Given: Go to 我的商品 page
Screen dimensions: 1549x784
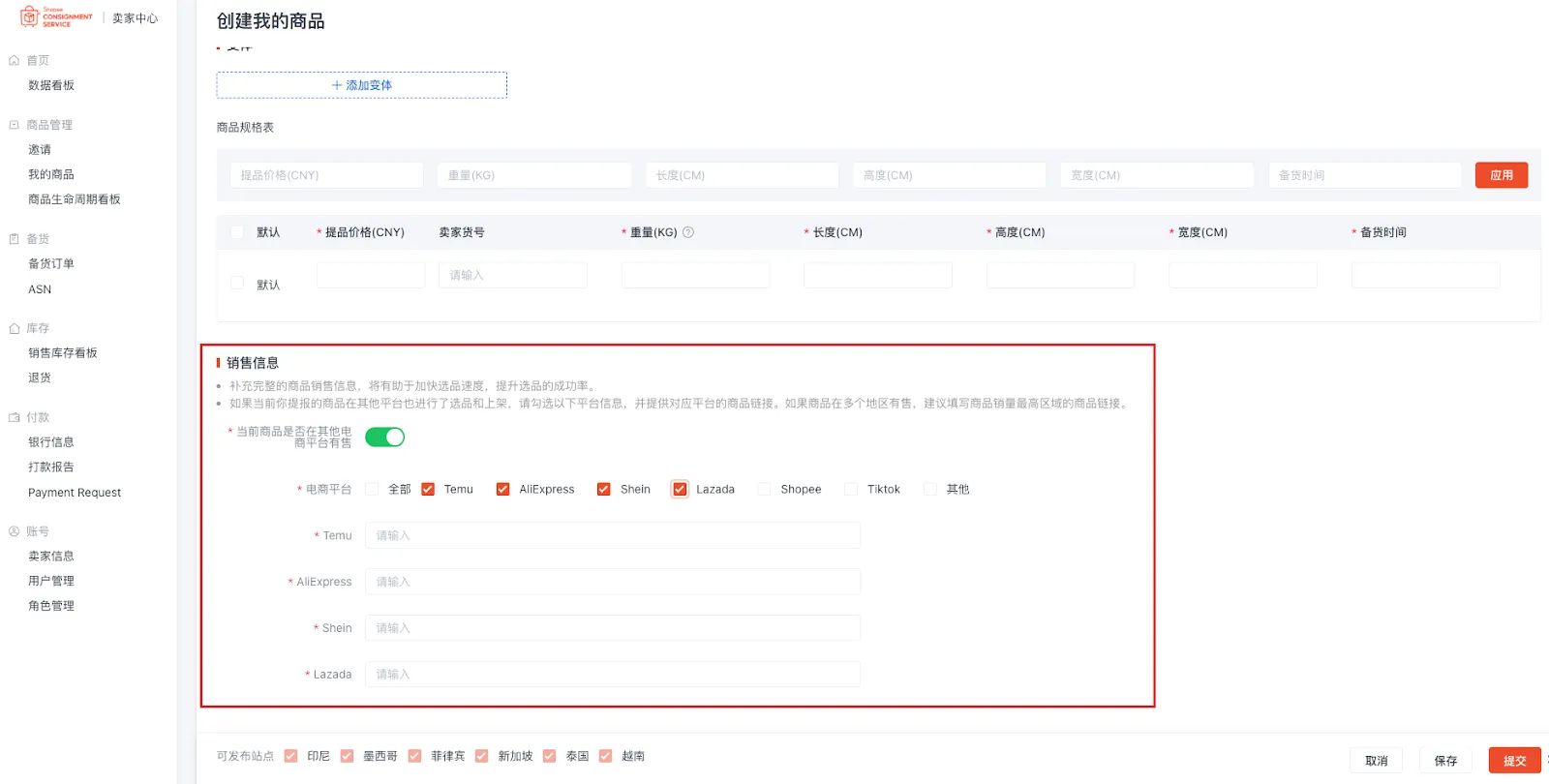Looking at the screenshot, I should 51,174.
